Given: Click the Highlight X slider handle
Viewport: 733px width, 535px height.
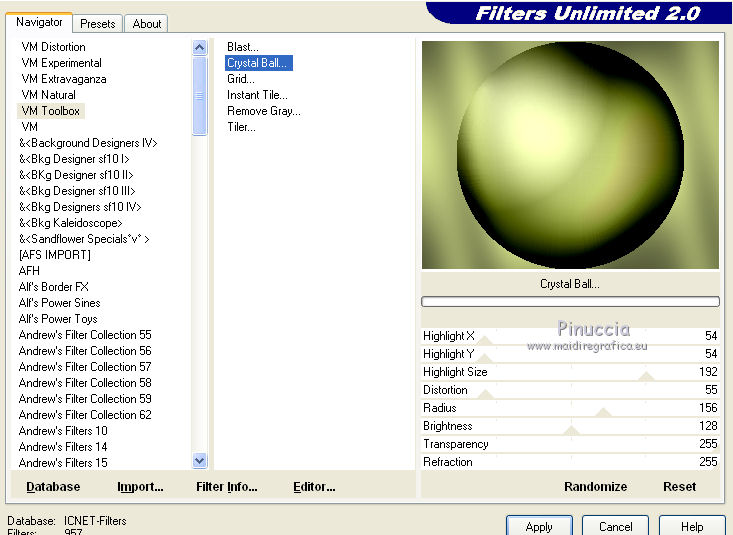Looking at the screenshot, I should [484, 340].
